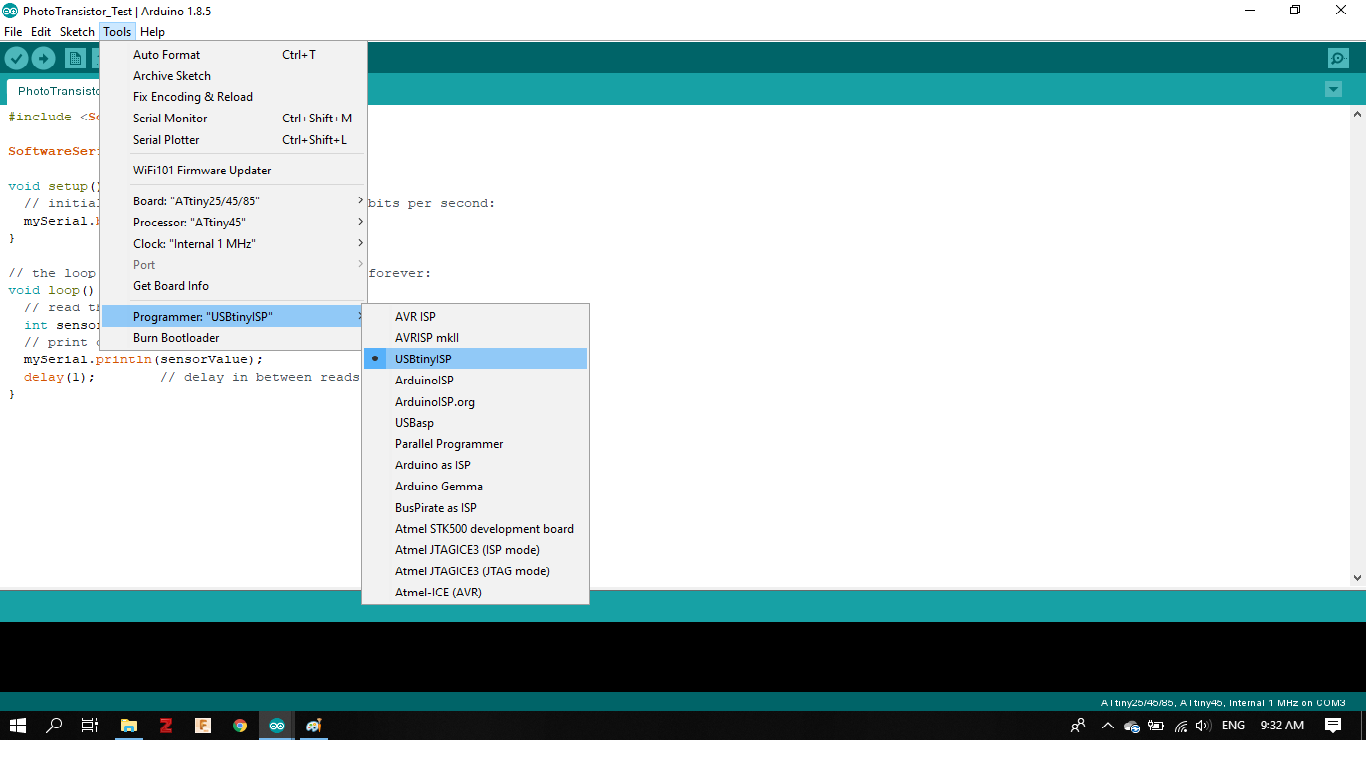Click the battery tray icon
Image resolution: width=1366 pixels, height=768 pixels.
pos(1156,726)
